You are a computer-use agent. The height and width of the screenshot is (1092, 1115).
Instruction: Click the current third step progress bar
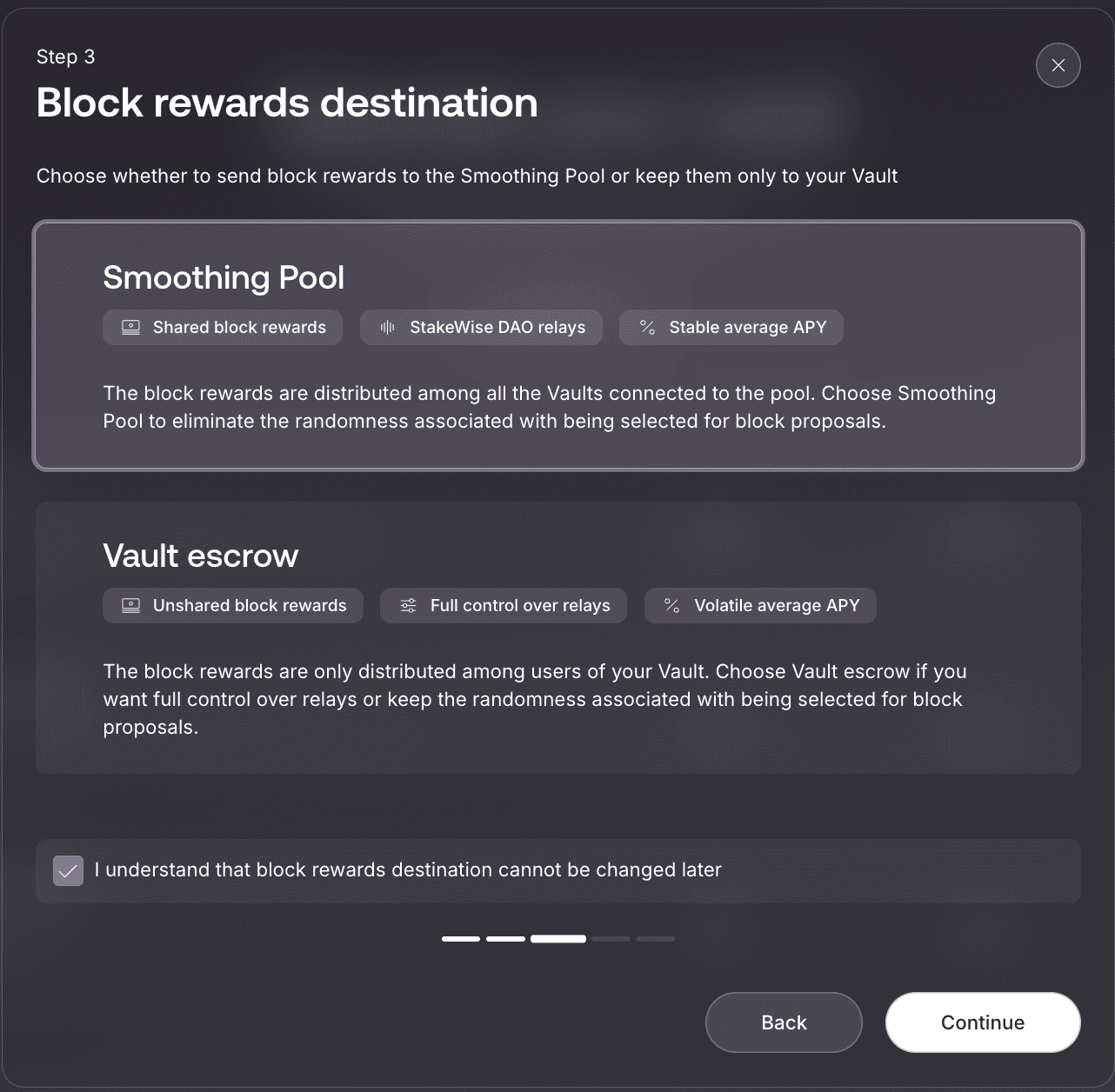558,939
